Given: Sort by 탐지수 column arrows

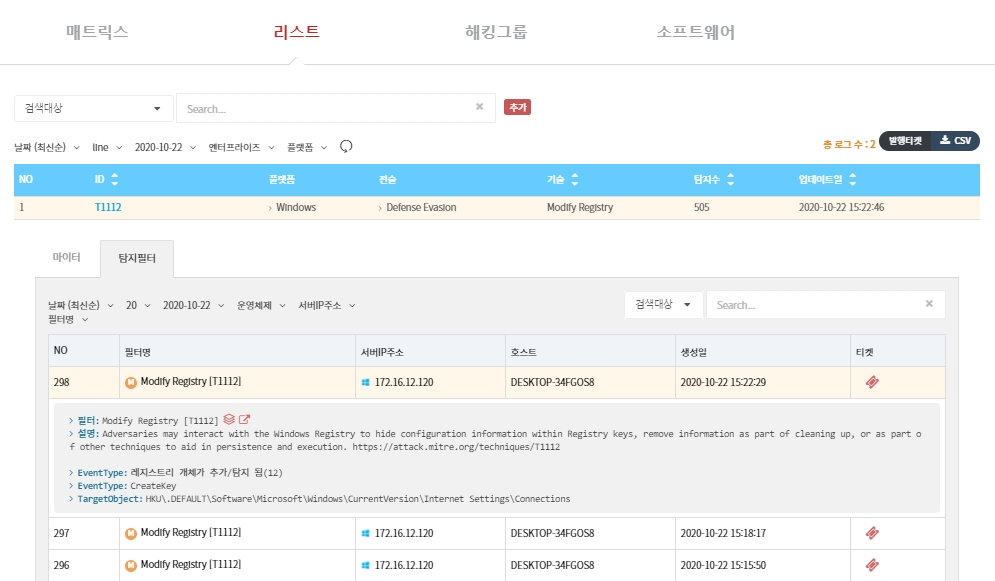Looking at the screenshot, I should [x=730, y=180].
